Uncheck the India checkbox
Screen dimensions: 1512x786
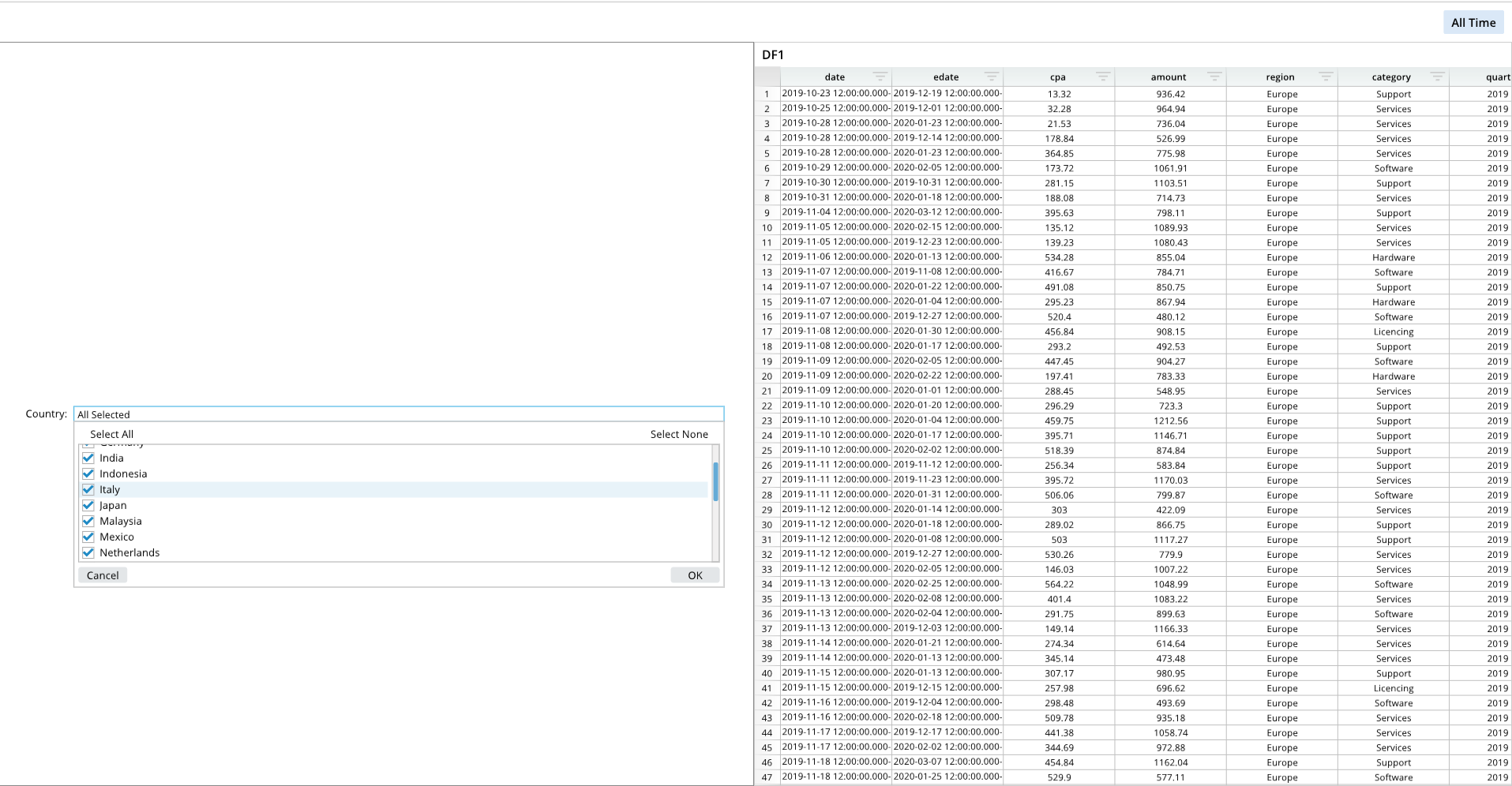tap(88, 458)
